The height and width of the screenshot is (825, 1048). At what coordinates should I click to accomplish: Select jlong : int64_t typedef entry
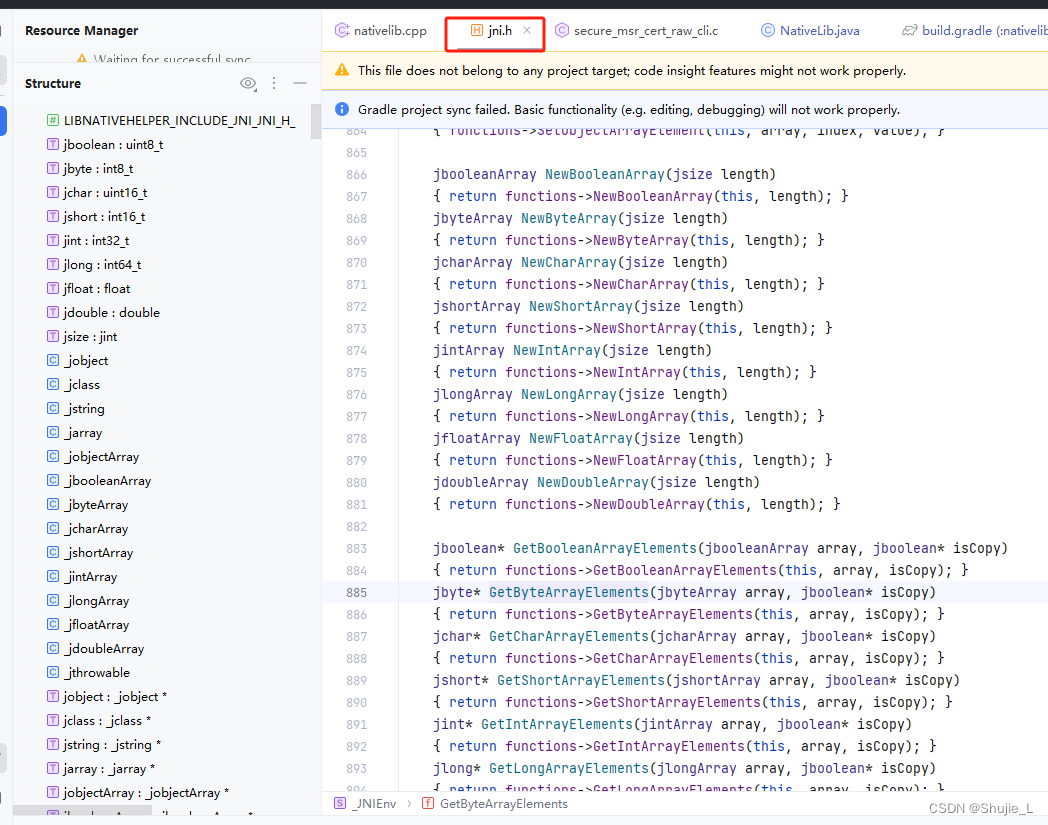(94, 265)
